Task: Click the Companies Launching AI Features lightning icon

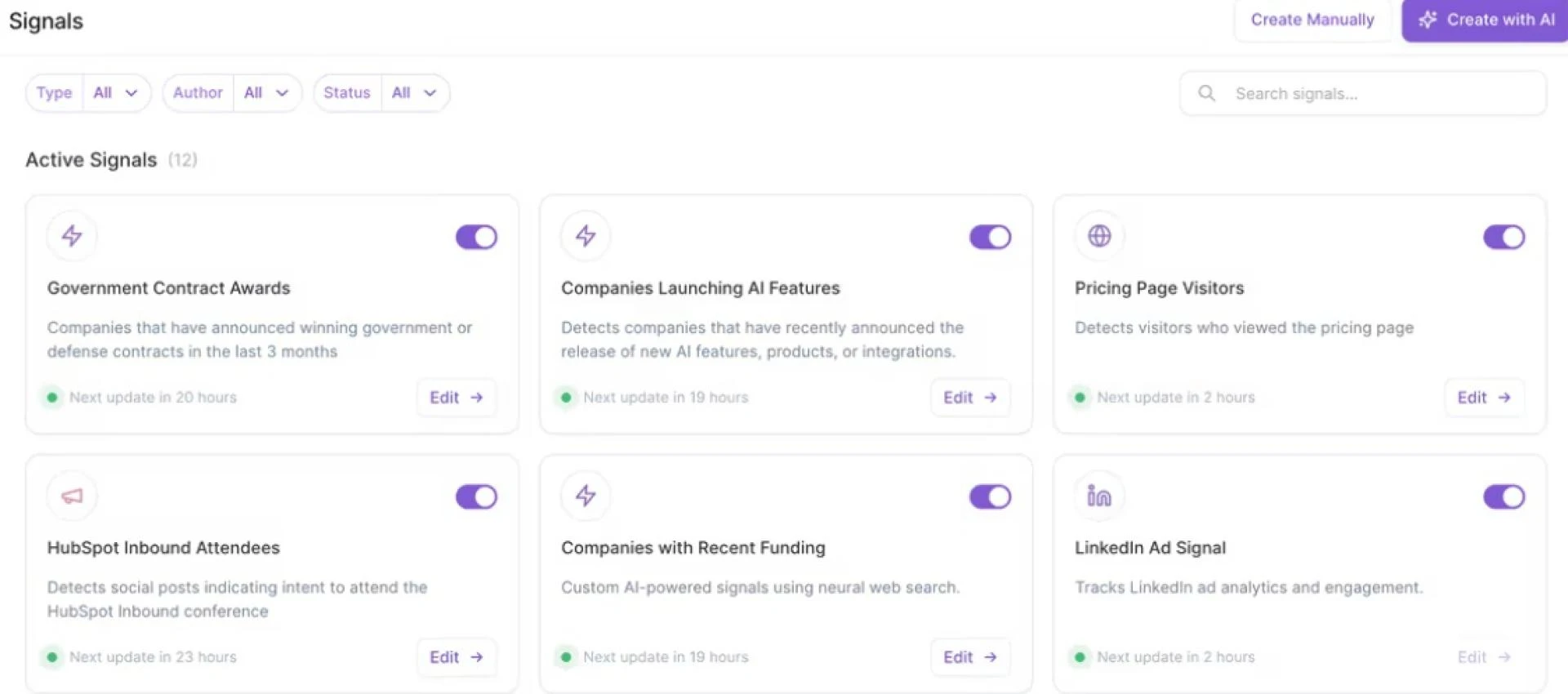Action: [586, 236]
